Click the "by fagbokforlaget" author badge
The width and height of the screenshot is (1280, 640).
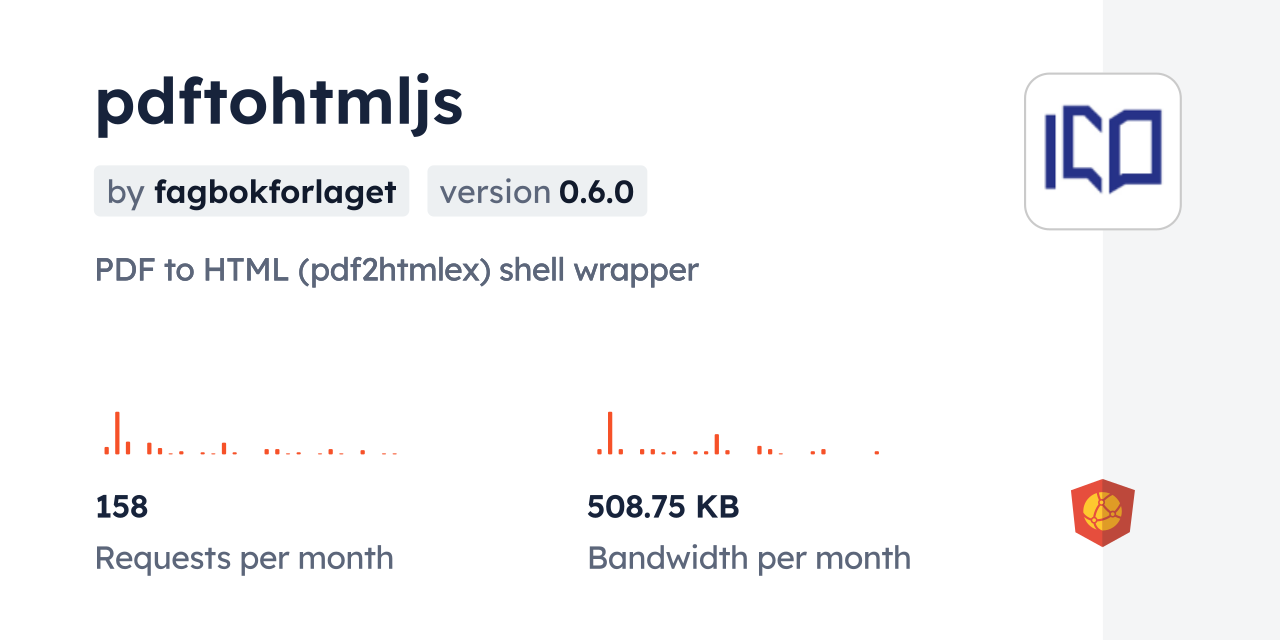click(x=251, y=191)
